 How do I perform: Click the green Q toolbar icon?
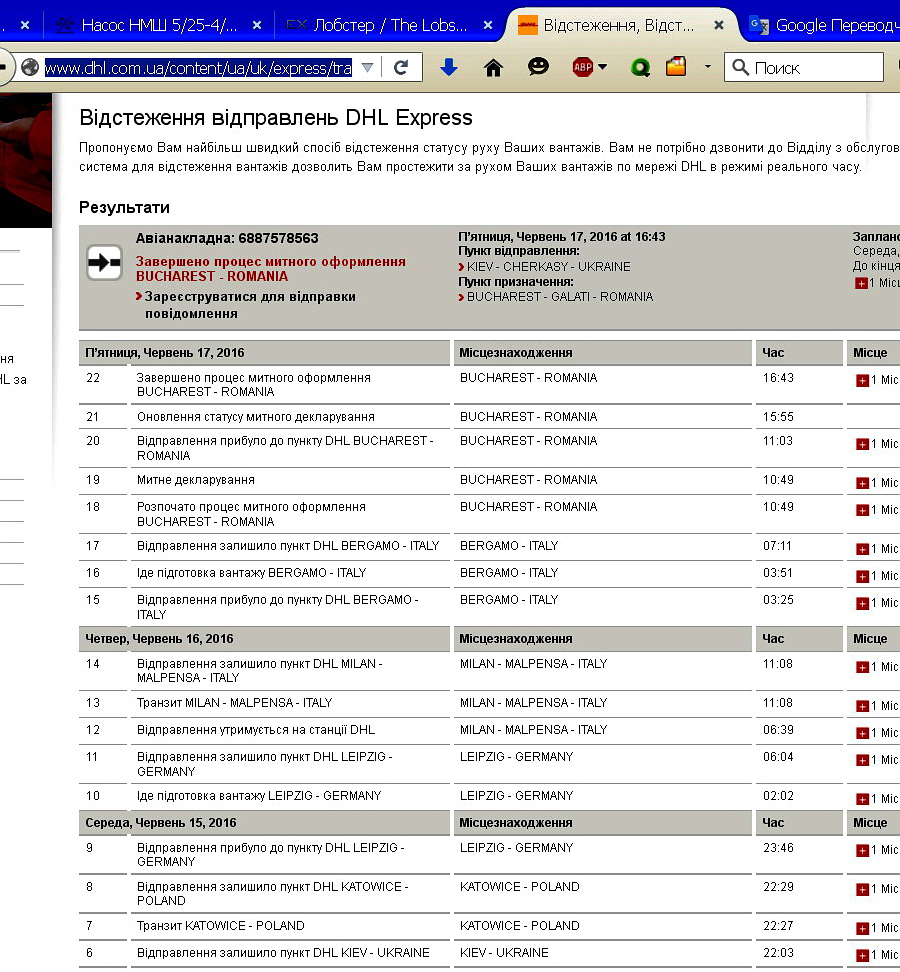640,67
